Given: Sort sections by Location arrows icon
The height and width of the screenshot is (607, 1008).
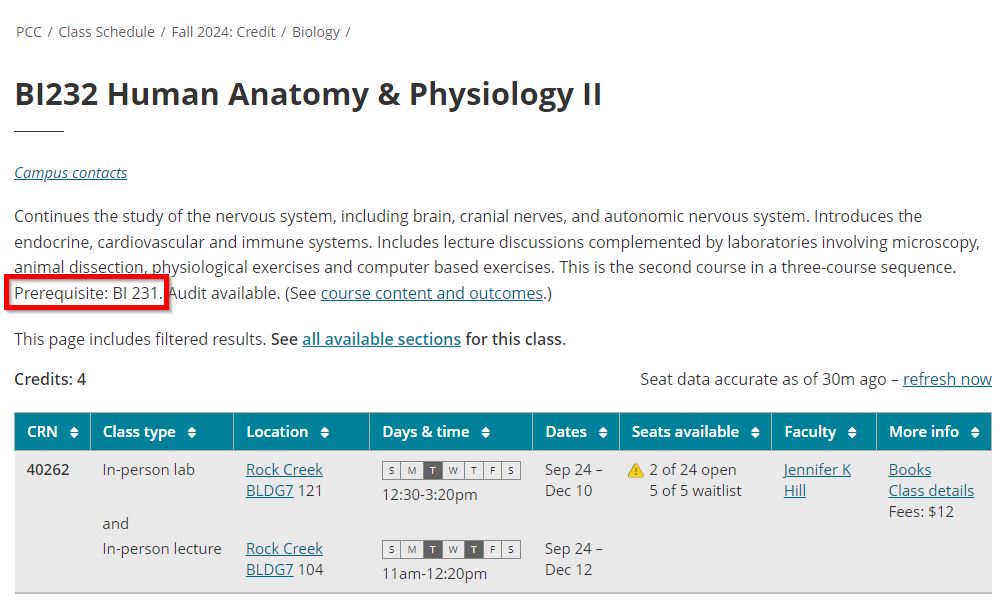Looking at the screenshot, I should click(325, 432).
